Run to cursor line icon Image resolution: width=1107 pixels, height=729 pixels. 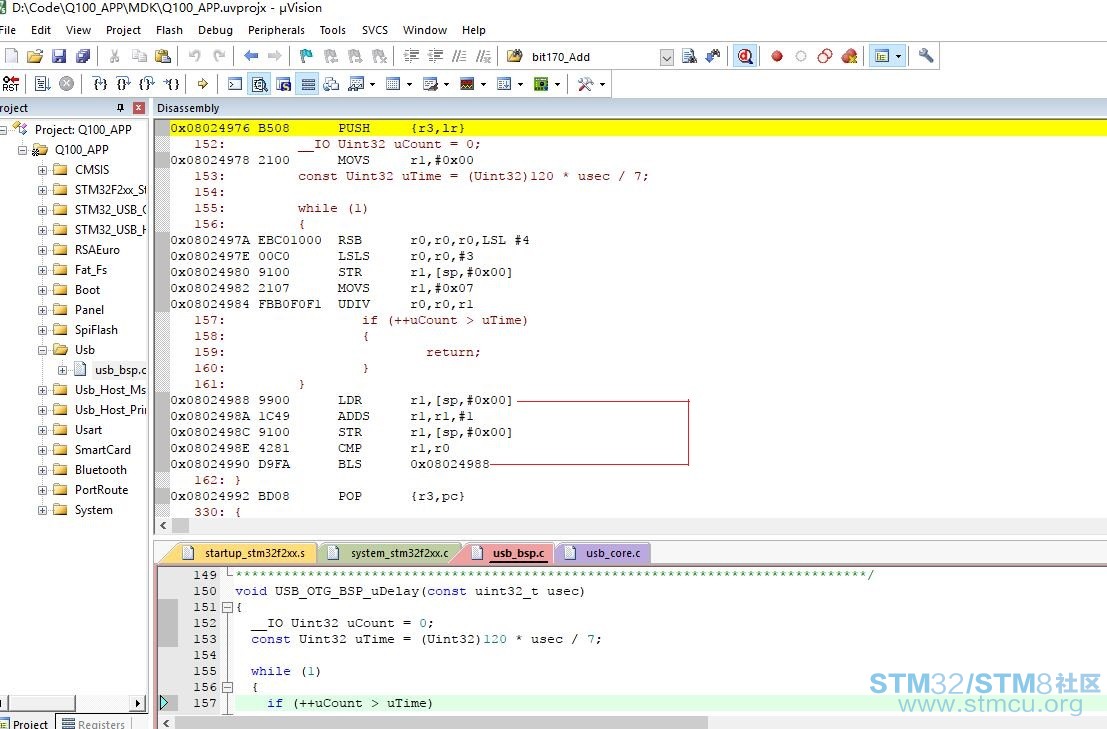[x=171, y=84]
